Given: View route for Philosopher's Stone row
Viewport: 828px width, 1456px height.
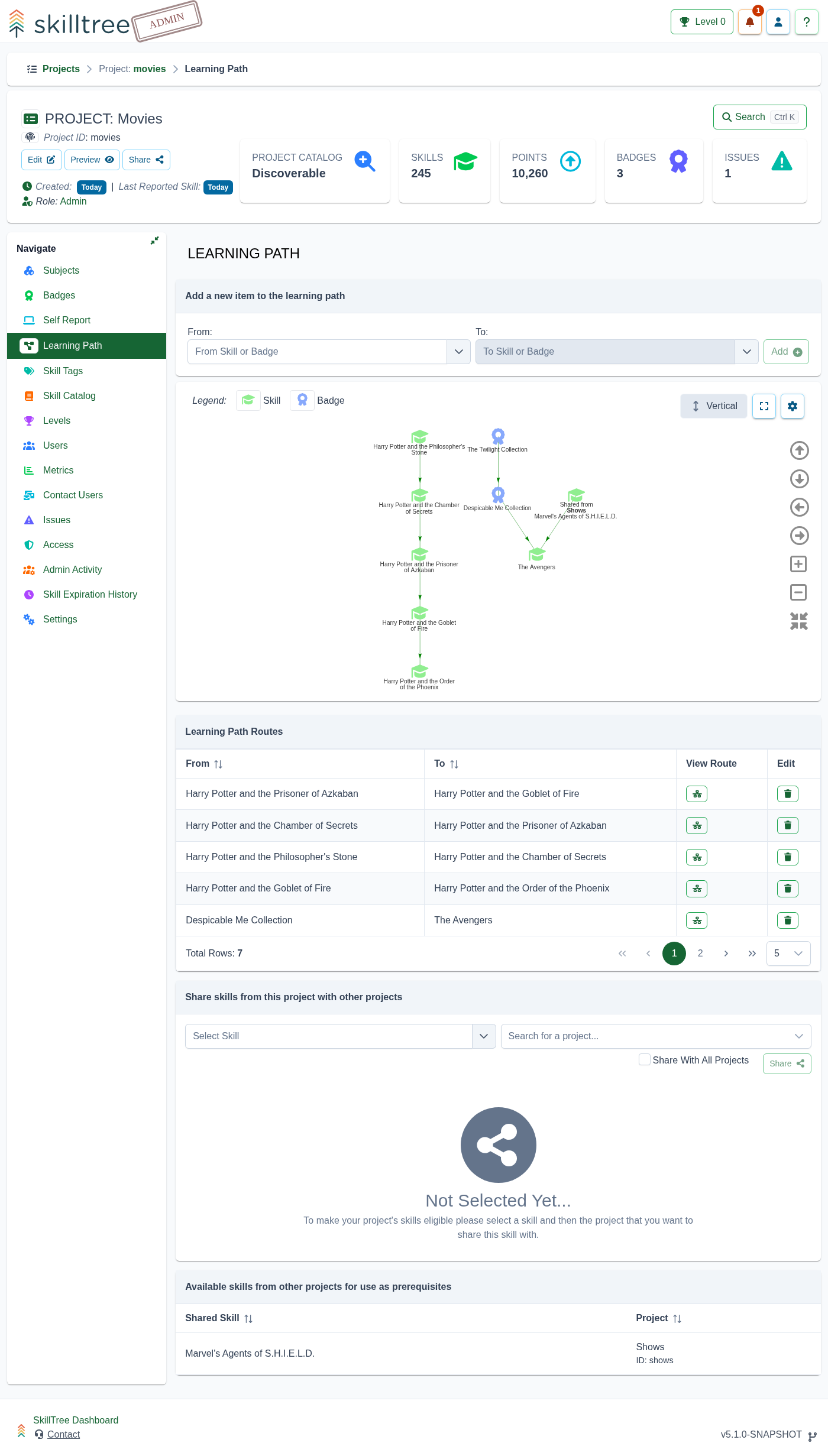Looking at the screenshot, I should [697, 857].
